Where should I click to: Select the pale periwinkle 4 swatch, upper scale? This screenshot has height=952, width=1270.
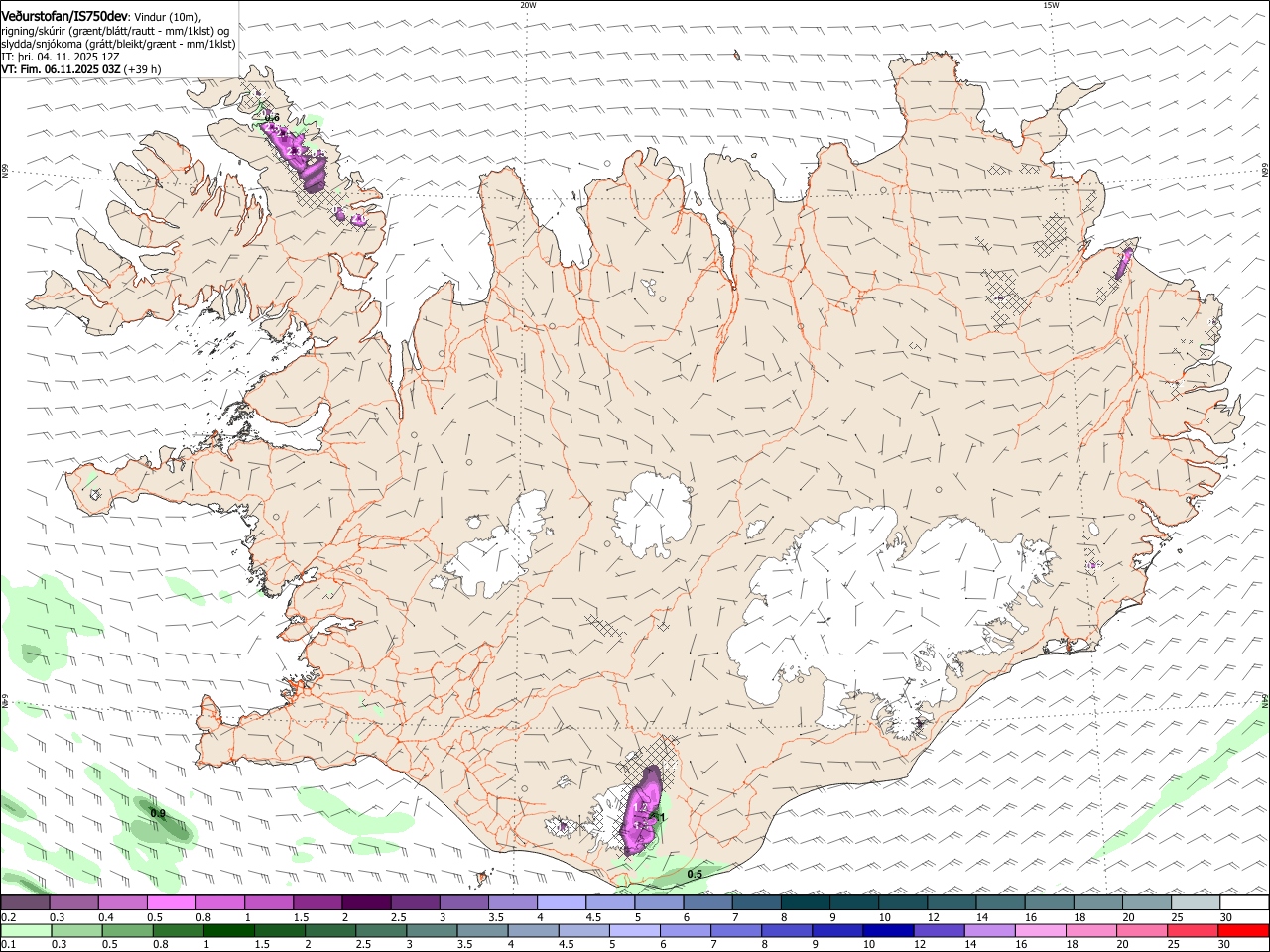(x=561, y=902)
